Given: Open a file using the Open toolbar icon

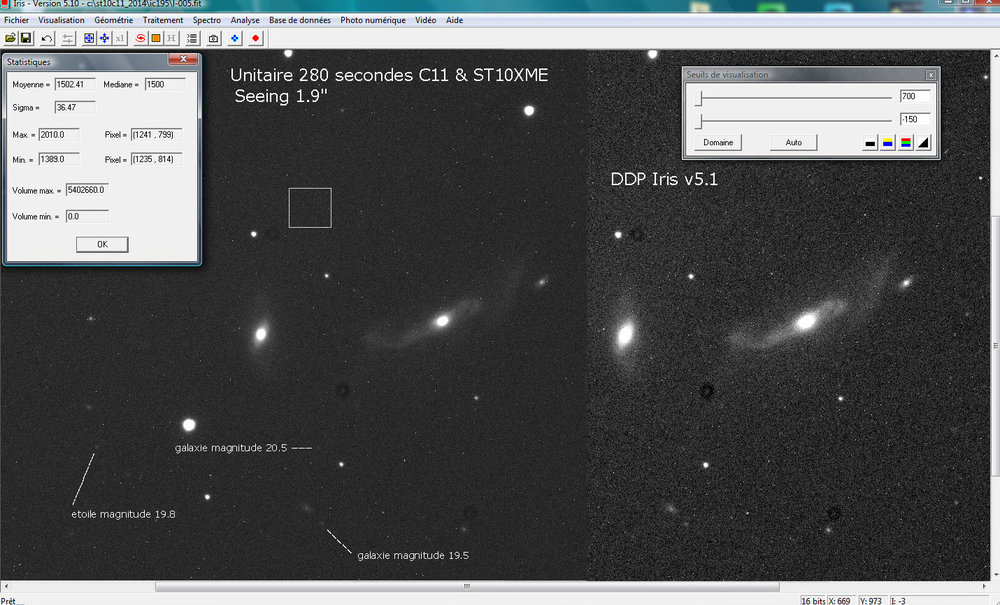Looking at the screenshot, I should tap(12, 38).
